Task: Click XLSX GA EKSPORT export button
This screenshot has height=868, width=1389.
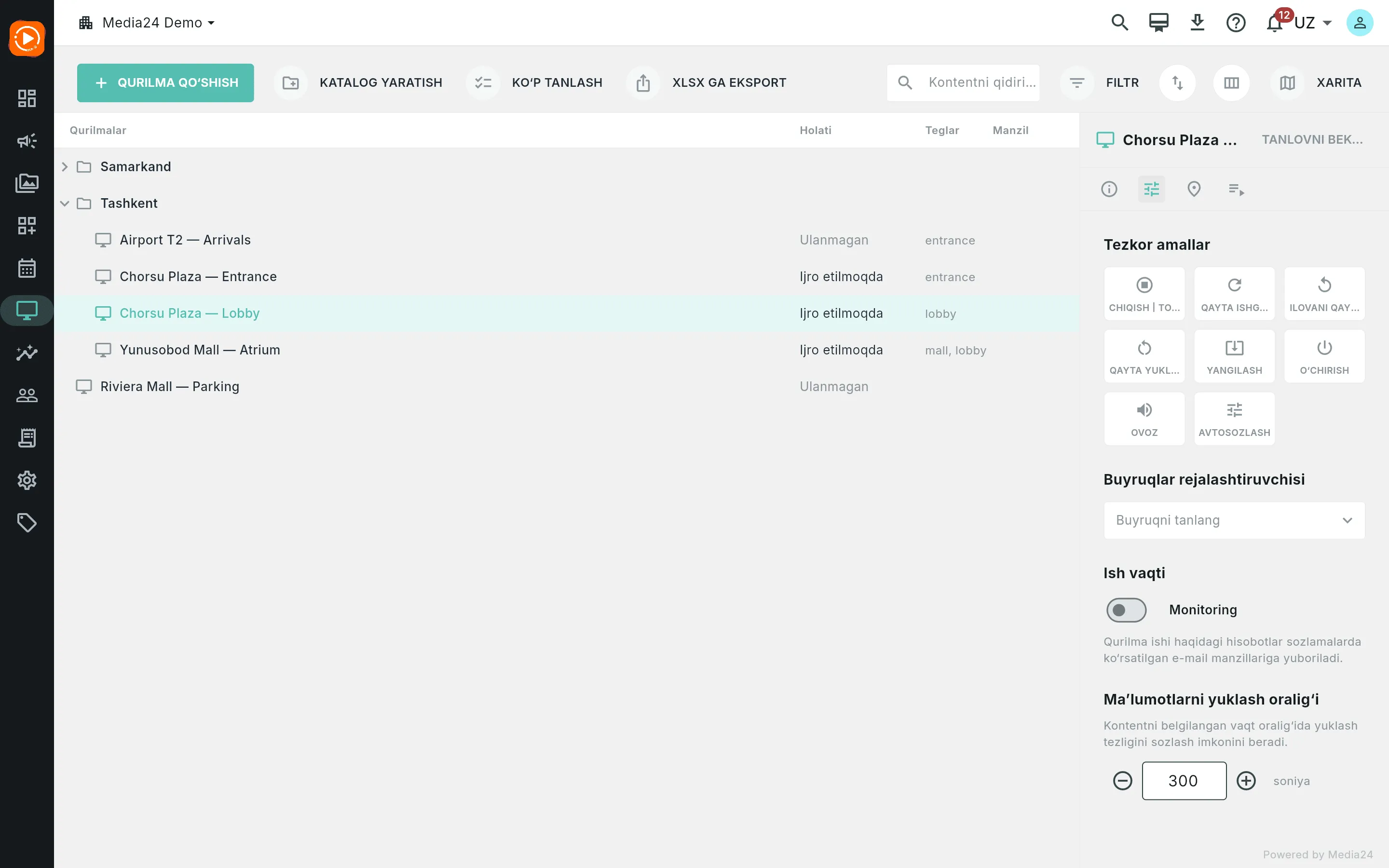Action: pyautogui.click(x=707, y=82)
